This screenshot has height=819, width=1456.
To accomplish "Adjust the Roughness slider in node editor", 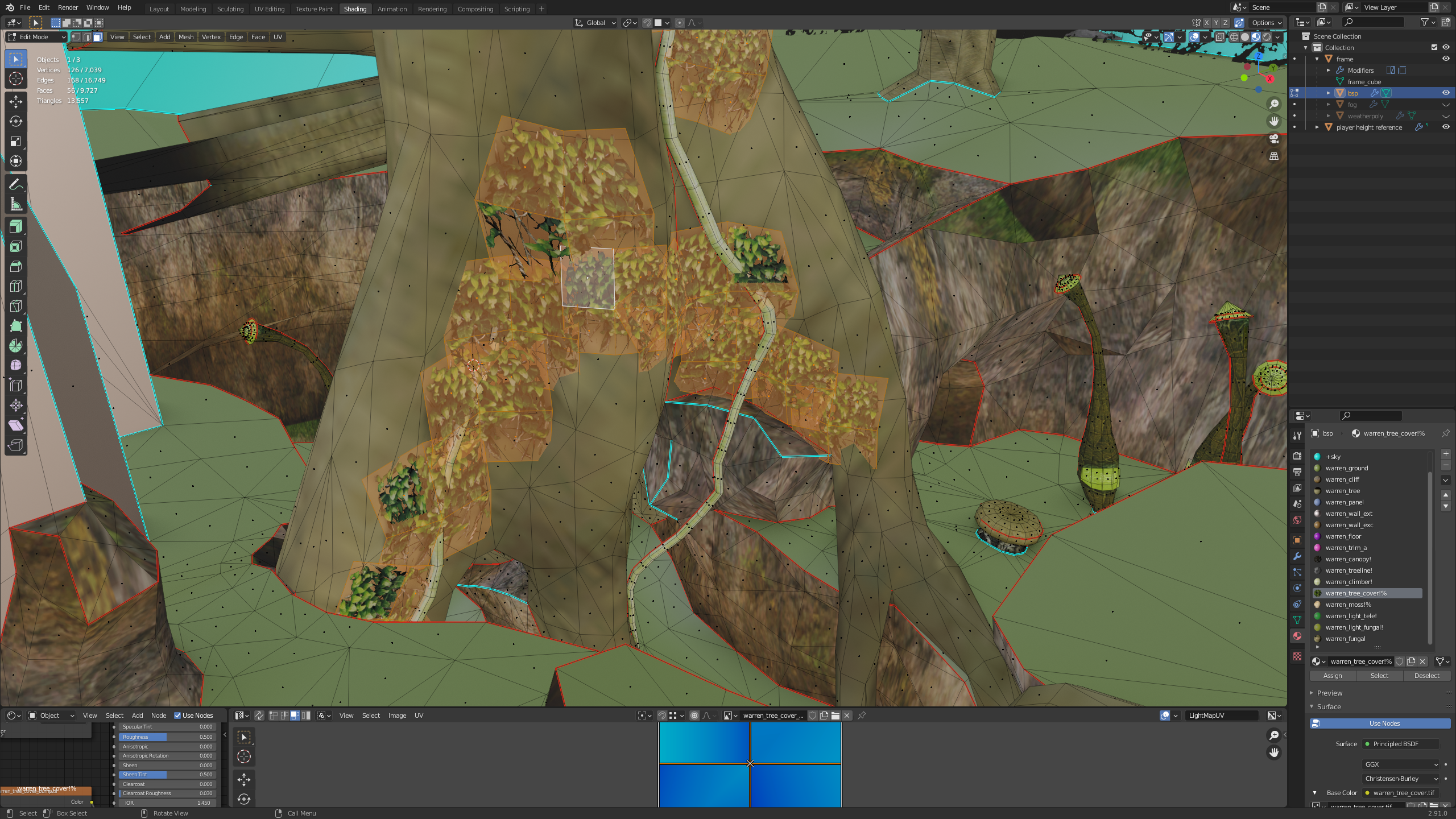I will (x=167, y=737).
